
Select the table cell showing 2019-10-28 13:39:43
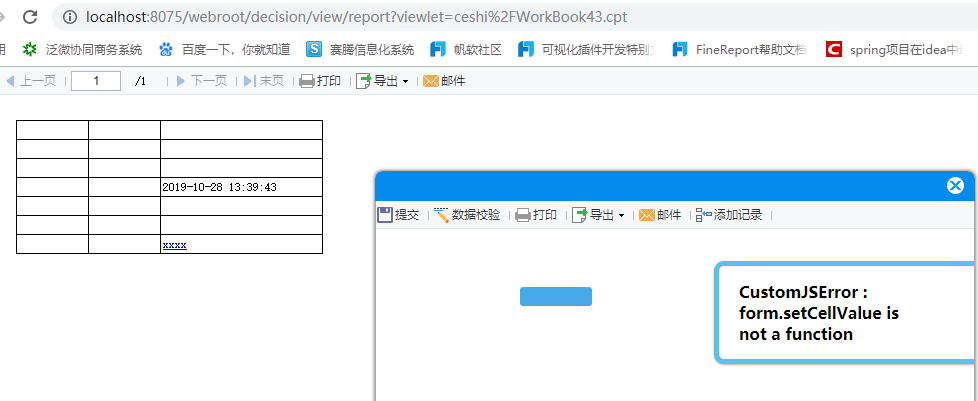click(241, 187)
